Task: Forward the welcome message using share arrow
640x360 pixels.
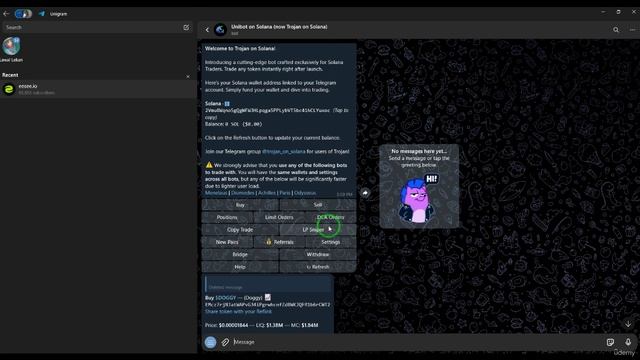Action: coord(365,193)
